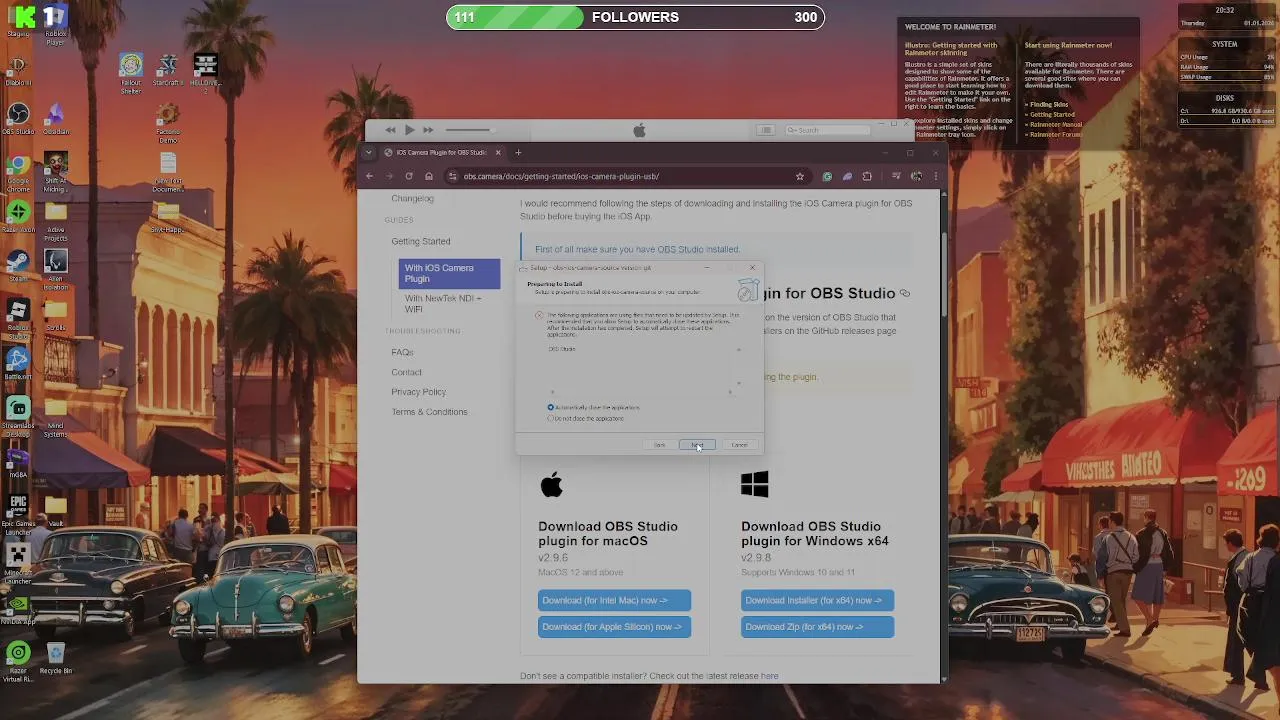Screen dimensions: 1280x720
Task: Open Google Chrome desktop icon
Action: tap(18, 171)
